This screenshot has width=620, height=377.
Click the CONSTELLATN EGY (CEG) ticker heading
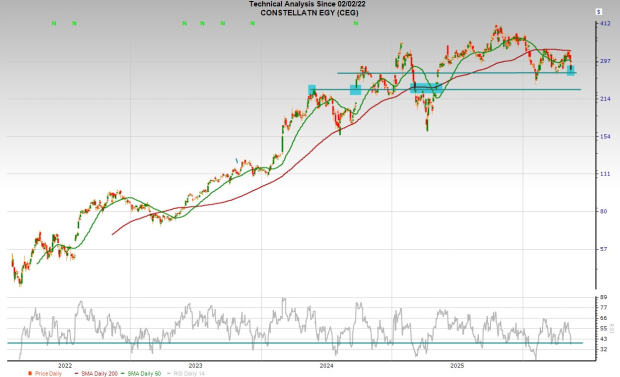(x=309, y=13)
